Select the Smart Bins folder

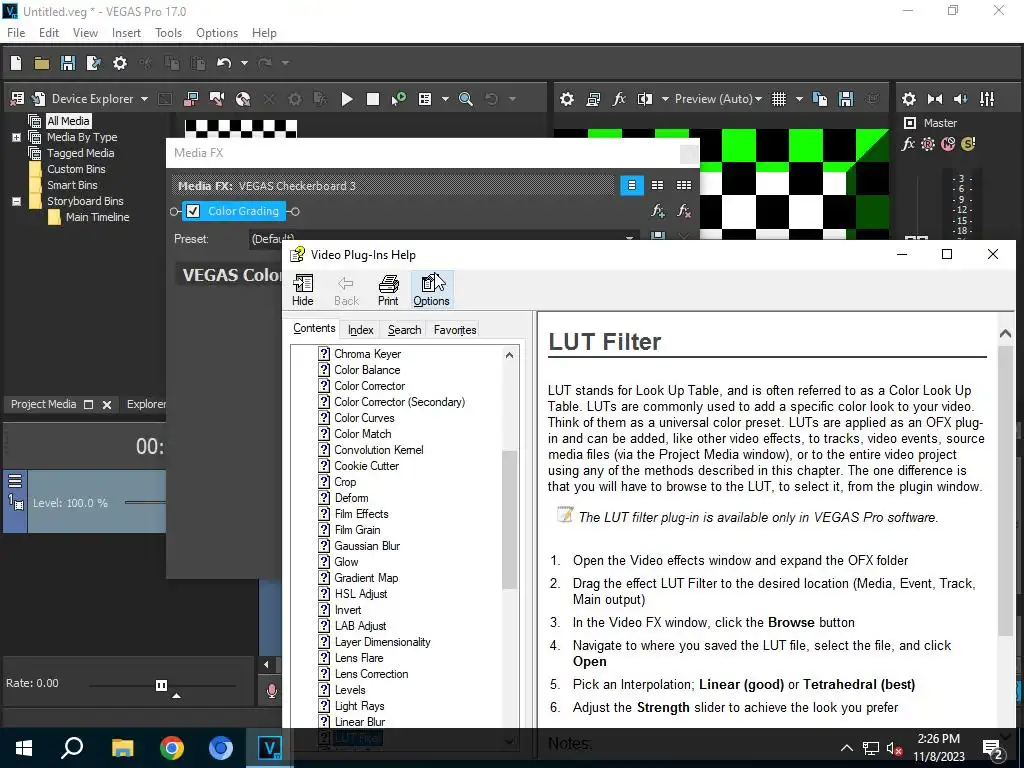pos(72,185)
